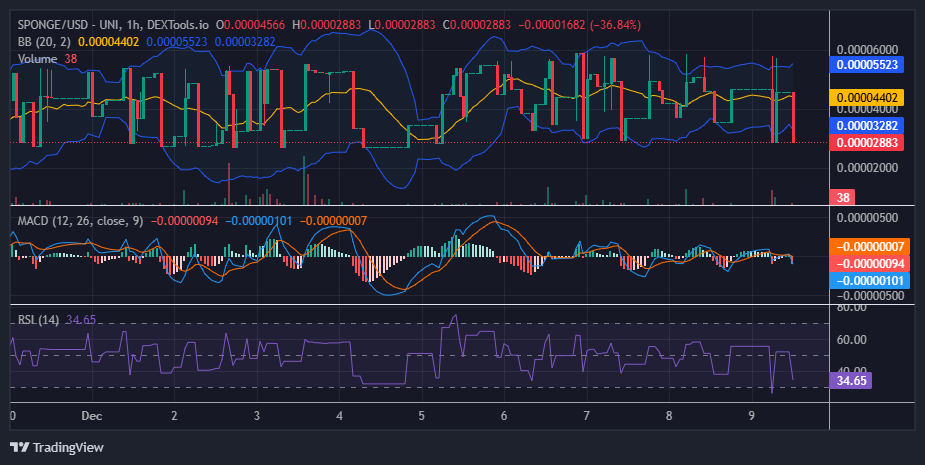The image size is (925, 465).
Task: Click the blue 0.00003282 lower band price tag
Action: tap(867, 125)
